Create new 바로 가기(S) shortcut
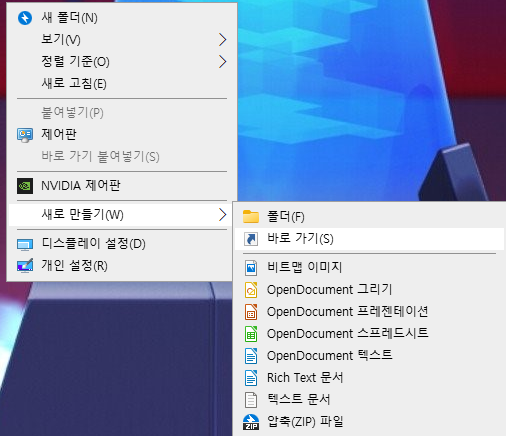The image size is (506, 436). (369, 239)
